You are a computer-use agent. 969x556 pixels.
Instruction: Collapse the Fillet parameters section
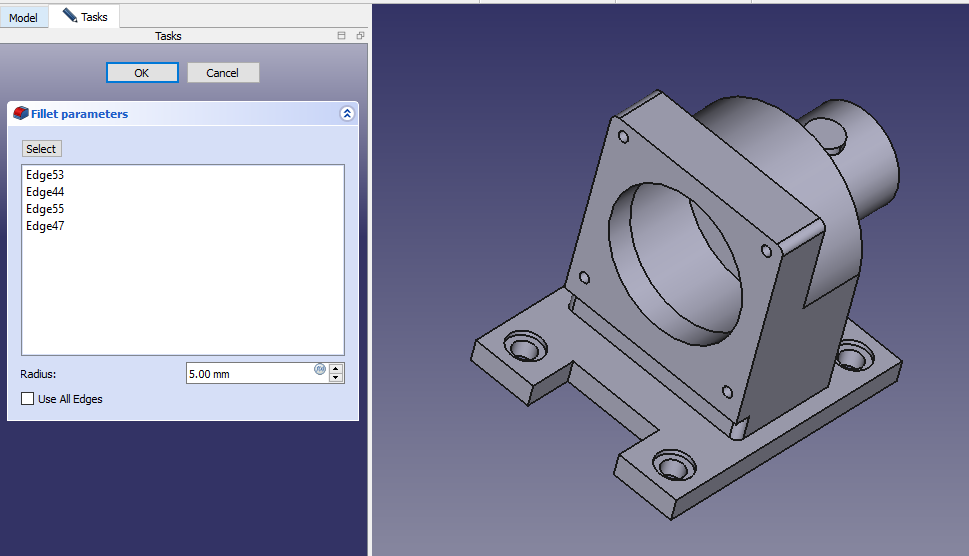coord(347,114)
